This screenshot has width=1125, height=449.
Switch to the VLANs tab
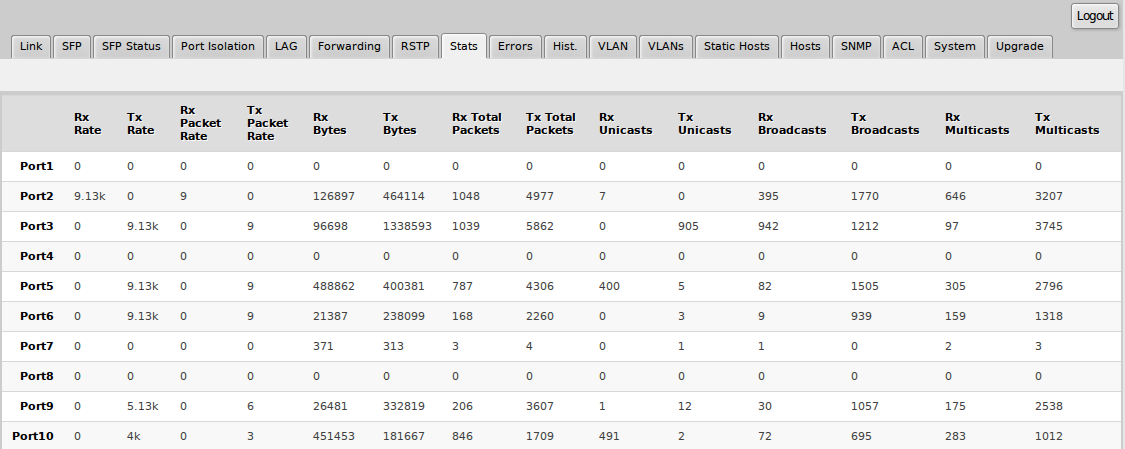[665, 46]
